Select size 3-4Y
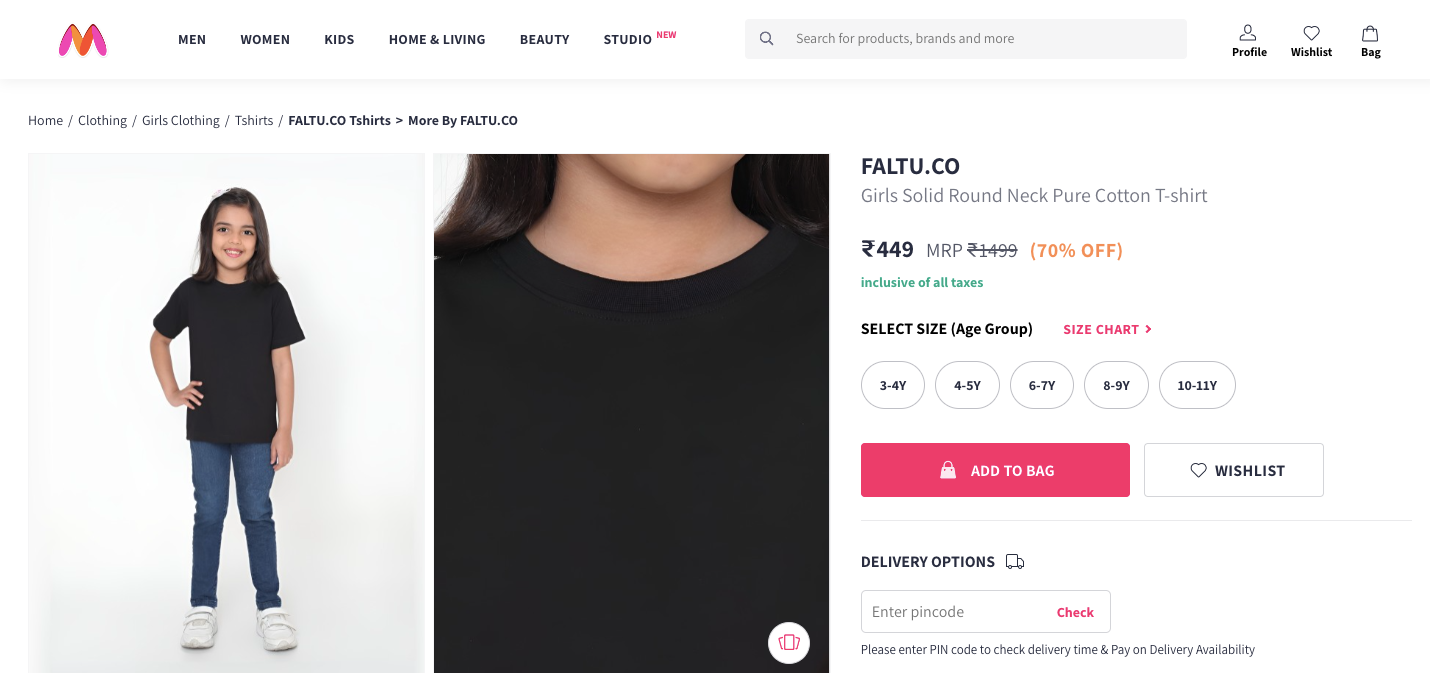 click(893, 385)
